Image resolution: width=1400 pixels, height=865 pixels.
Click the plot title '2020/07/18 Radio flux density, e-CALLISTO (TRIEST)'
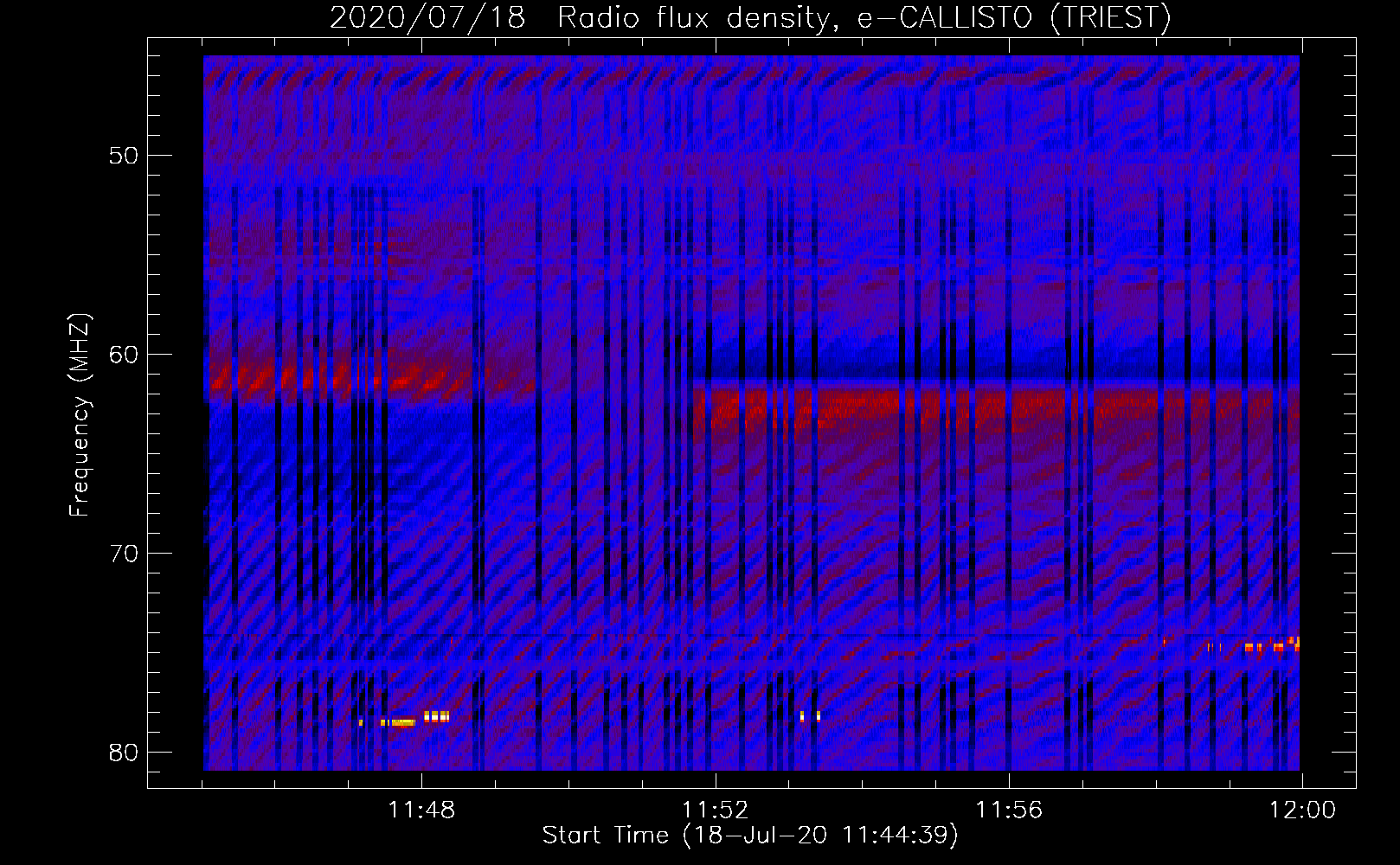[x=750, y=17]
